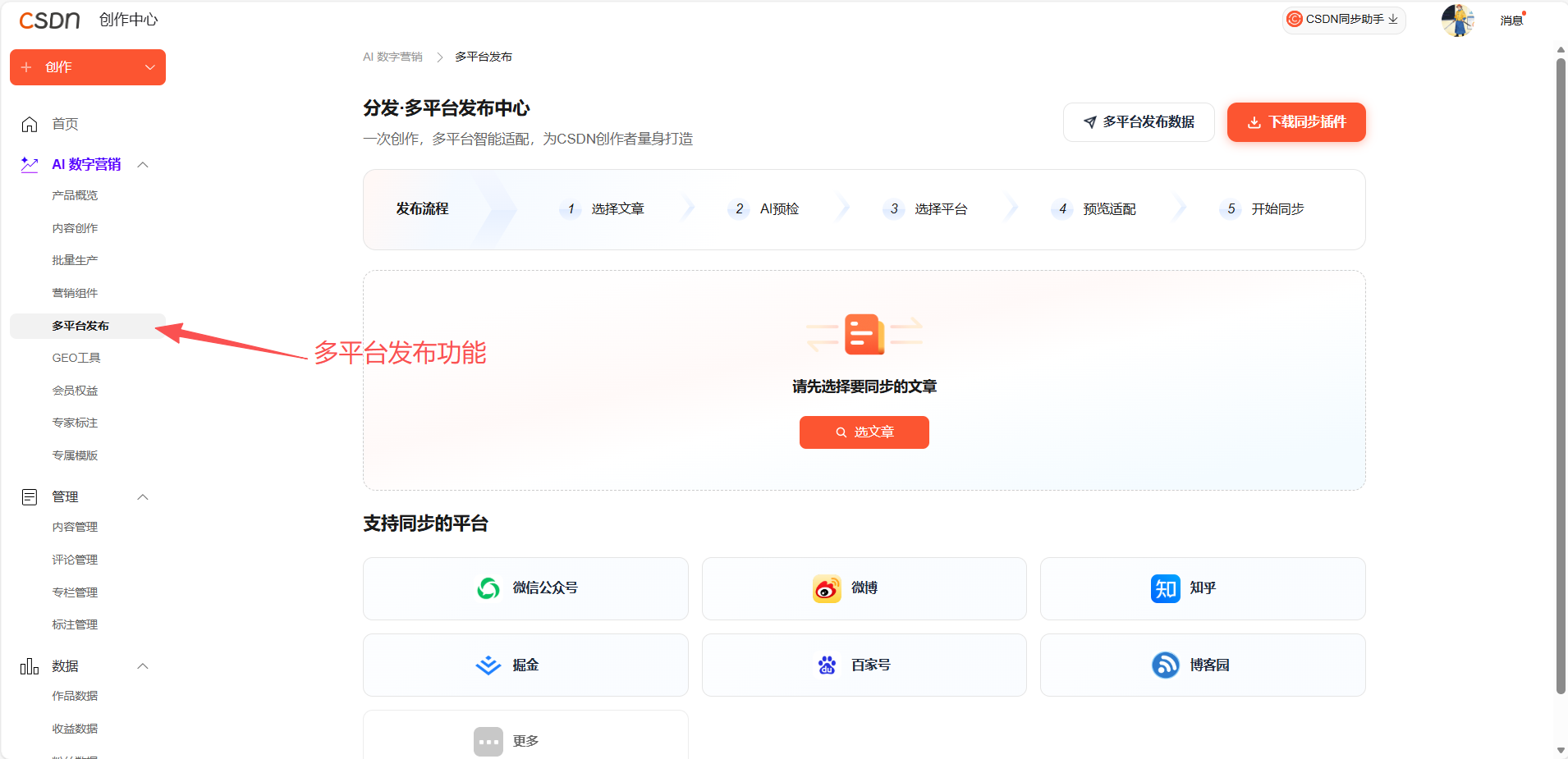Click the 创作中心 header text
Image resolution: width=1568 pixels, height=759 pixels.
pos(128,20)
